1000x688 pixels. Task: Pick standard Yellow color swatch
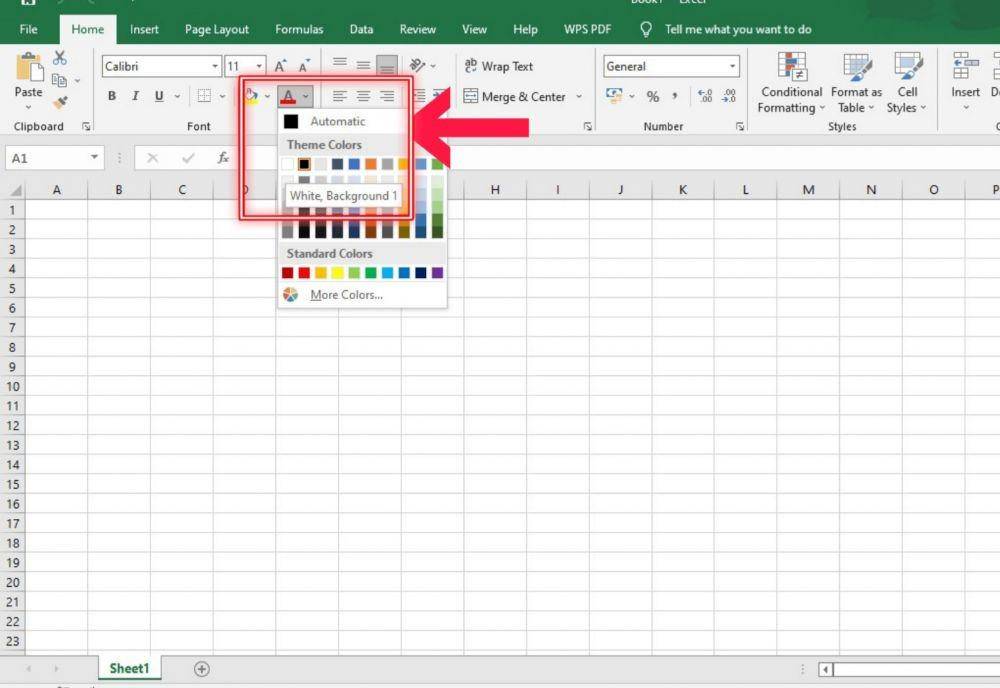pyautogui.click(x=337, y=273)
